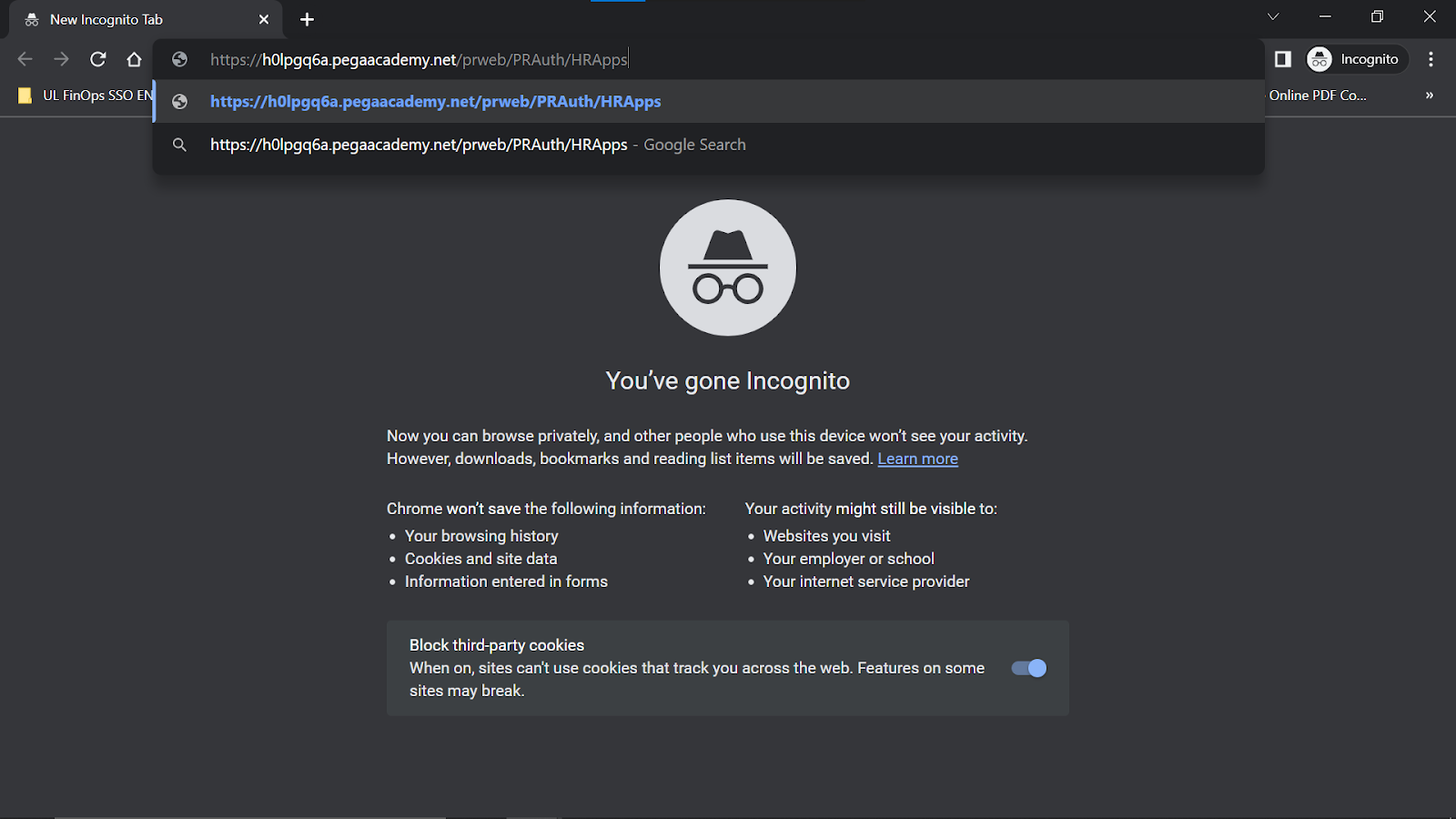
Task: Select the New Incognito Tab
Action: [146, 19]
